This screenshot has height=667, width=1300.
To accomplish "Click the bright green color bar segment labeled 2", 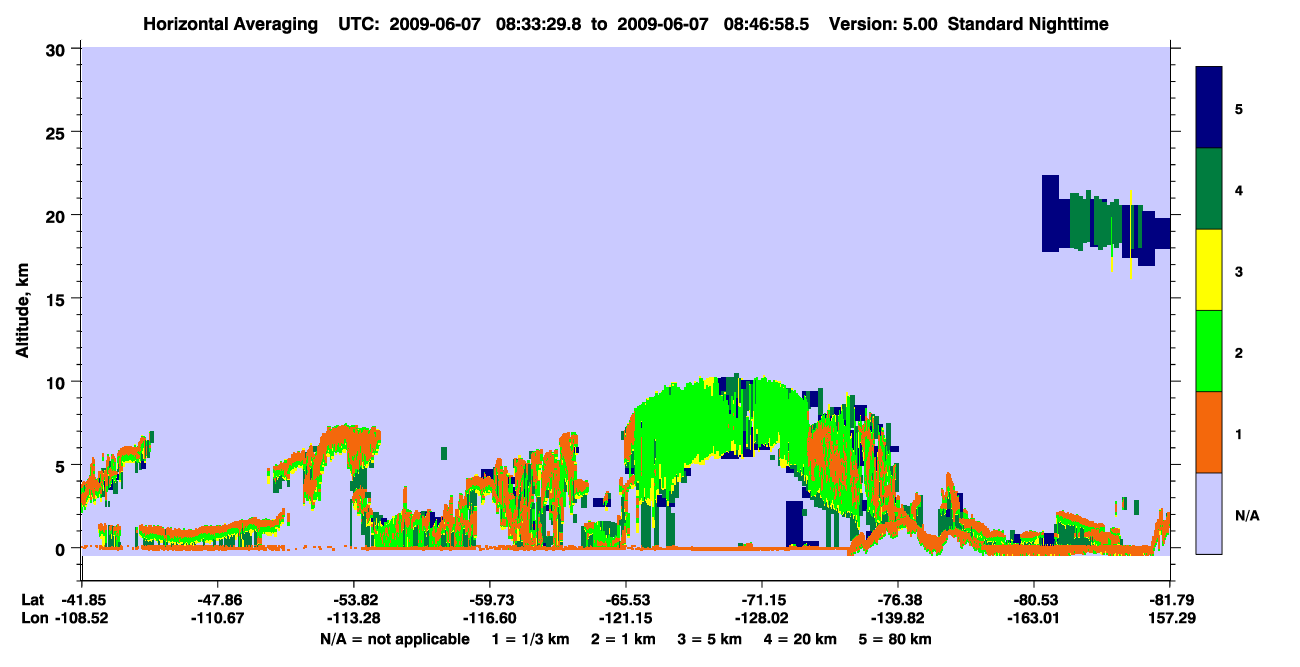I will (x=1209, y=351).
